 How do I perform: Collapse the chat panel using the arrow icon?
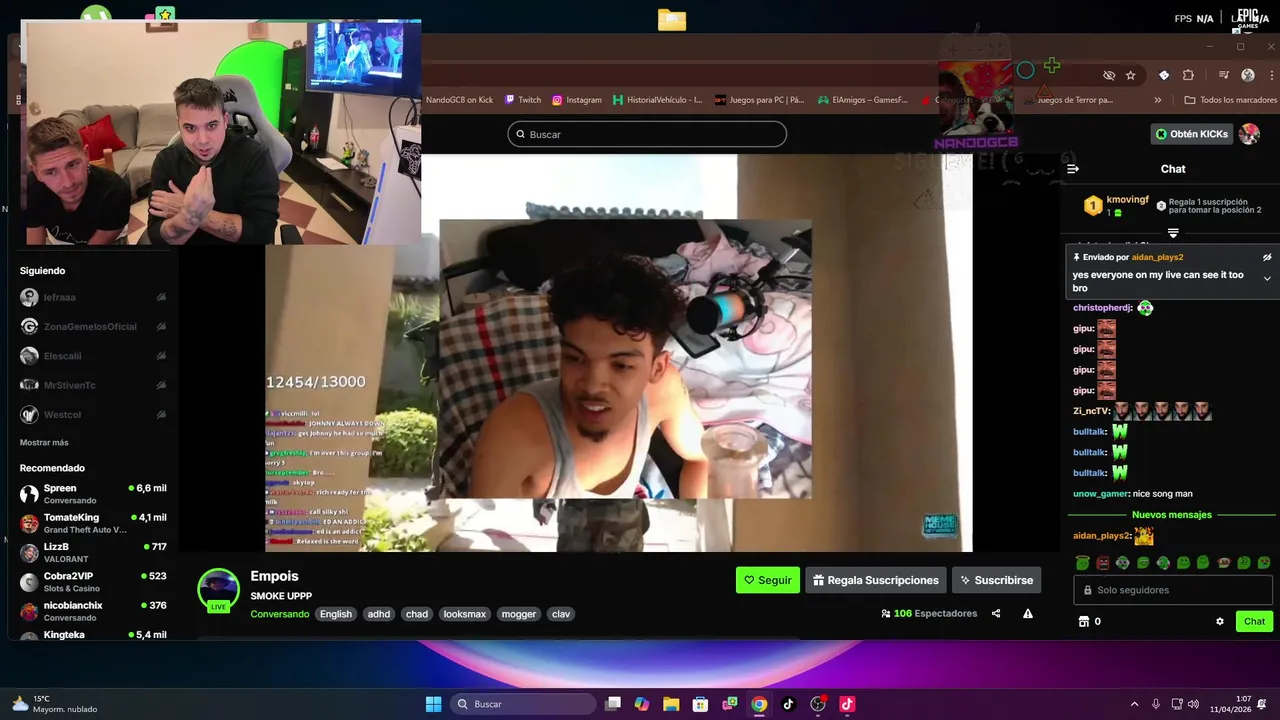(x=1073, y=169)
